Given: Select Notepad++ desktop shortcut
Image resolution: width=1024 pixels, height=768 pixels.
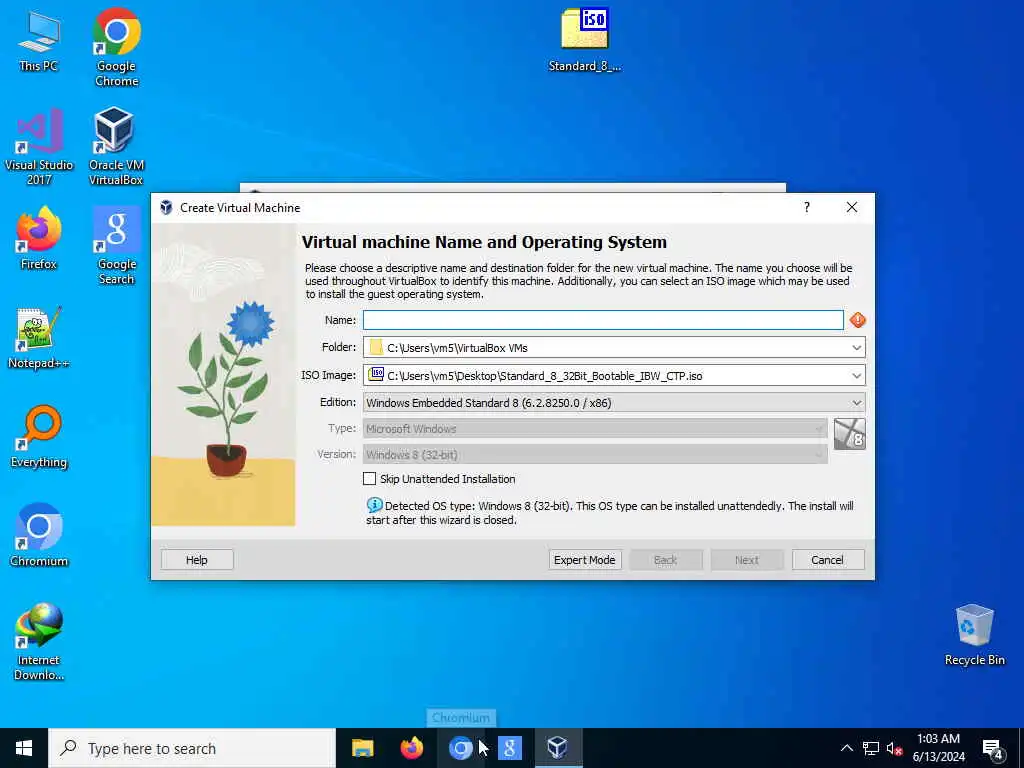Looking at the screenshot, I should point(39,338).
